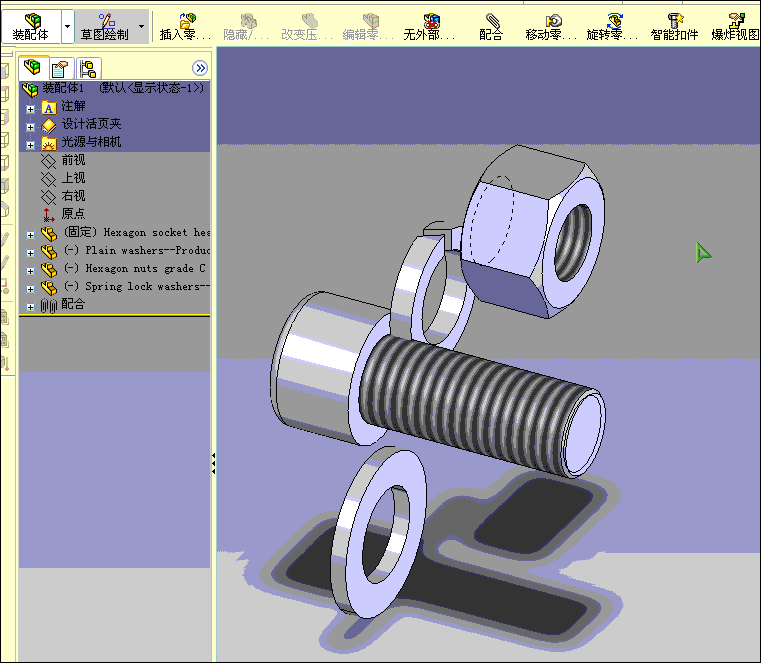Expand the Hexagon socket head component
The width and height of the screenshot is (761, 663).
tap(31, 235)
